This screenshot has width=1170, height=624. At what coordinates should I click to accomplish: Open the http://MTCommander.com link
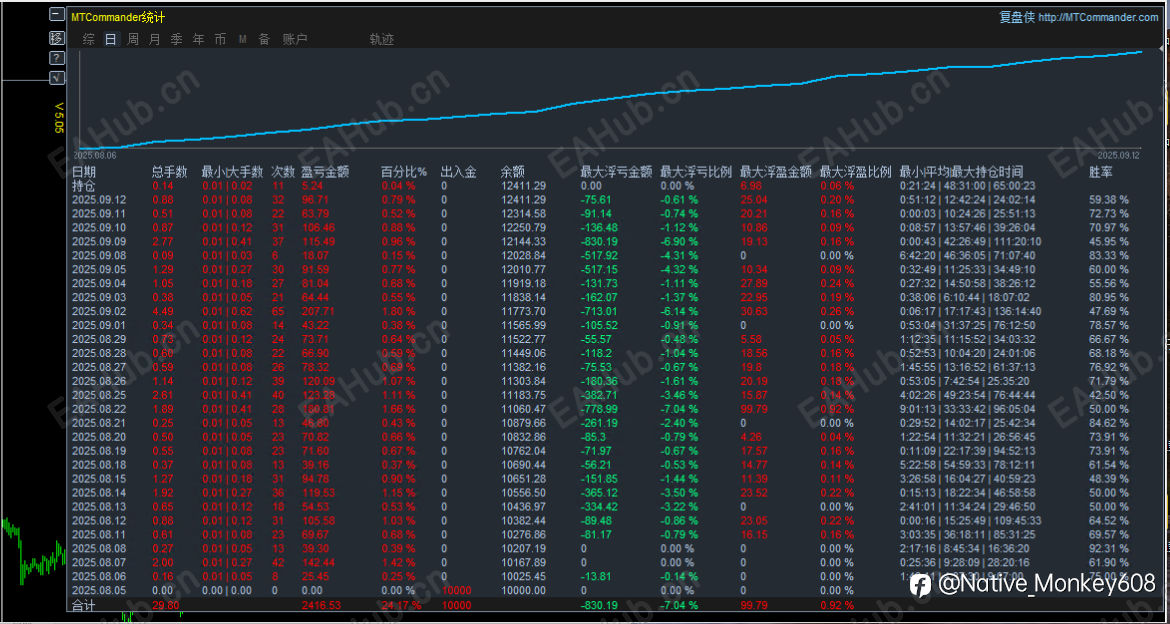(1098, 17)
